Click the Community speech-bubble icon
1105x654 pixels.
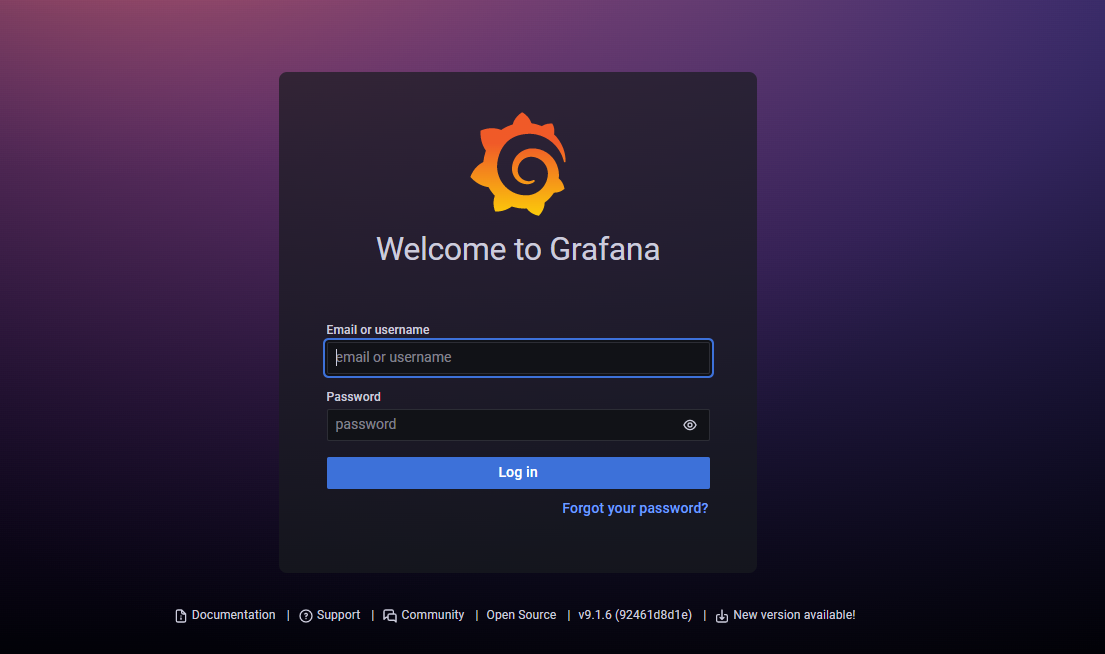click(x=389, y=615)
